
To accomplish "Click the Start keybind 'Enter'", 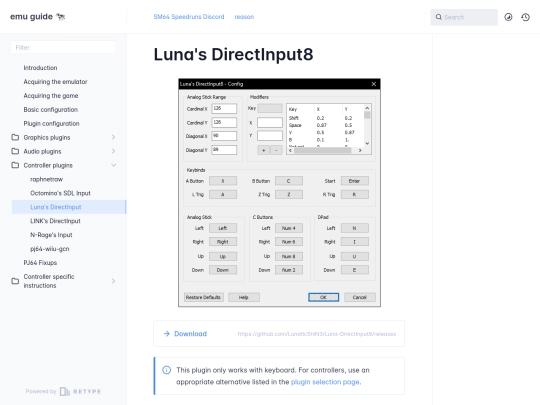I will [354, 181].
